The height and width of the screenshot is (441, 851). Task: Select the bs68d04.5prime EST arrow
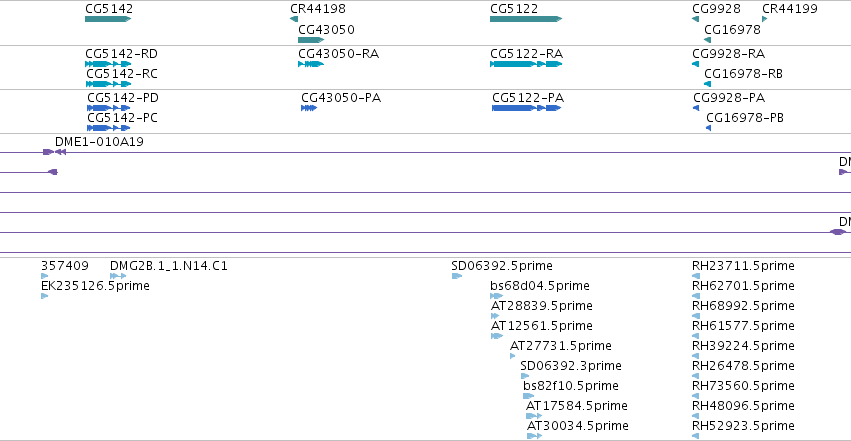click(x=497, y=296)
